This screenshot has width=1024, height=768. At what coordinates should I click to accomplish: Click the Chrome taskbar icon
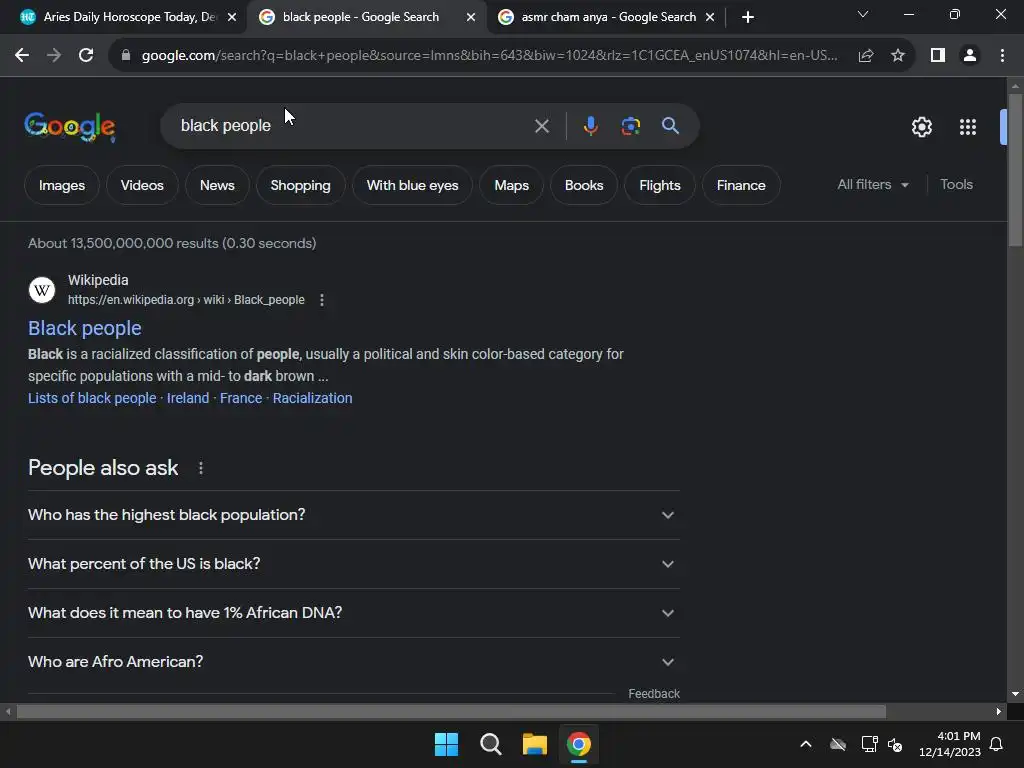pyautogui.click(x=579, y=744)
